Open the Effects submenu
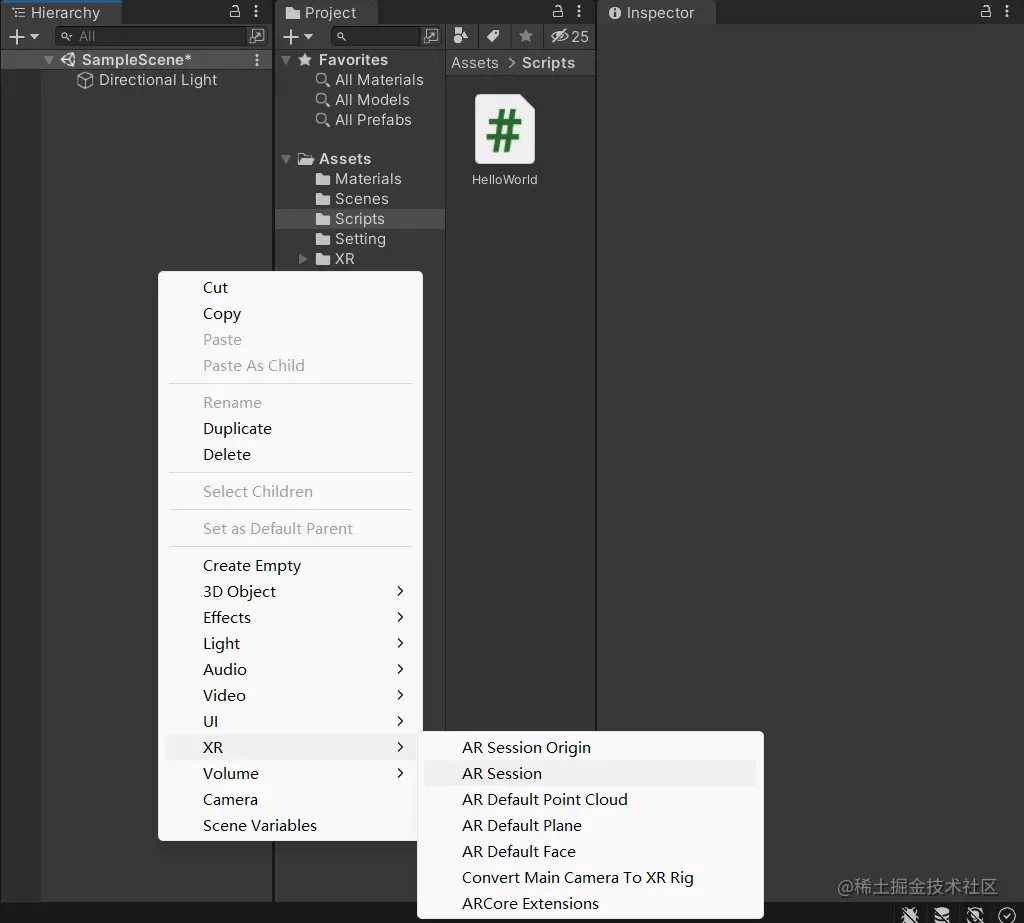Screen dimensions: 1024x923 (290, 617)
